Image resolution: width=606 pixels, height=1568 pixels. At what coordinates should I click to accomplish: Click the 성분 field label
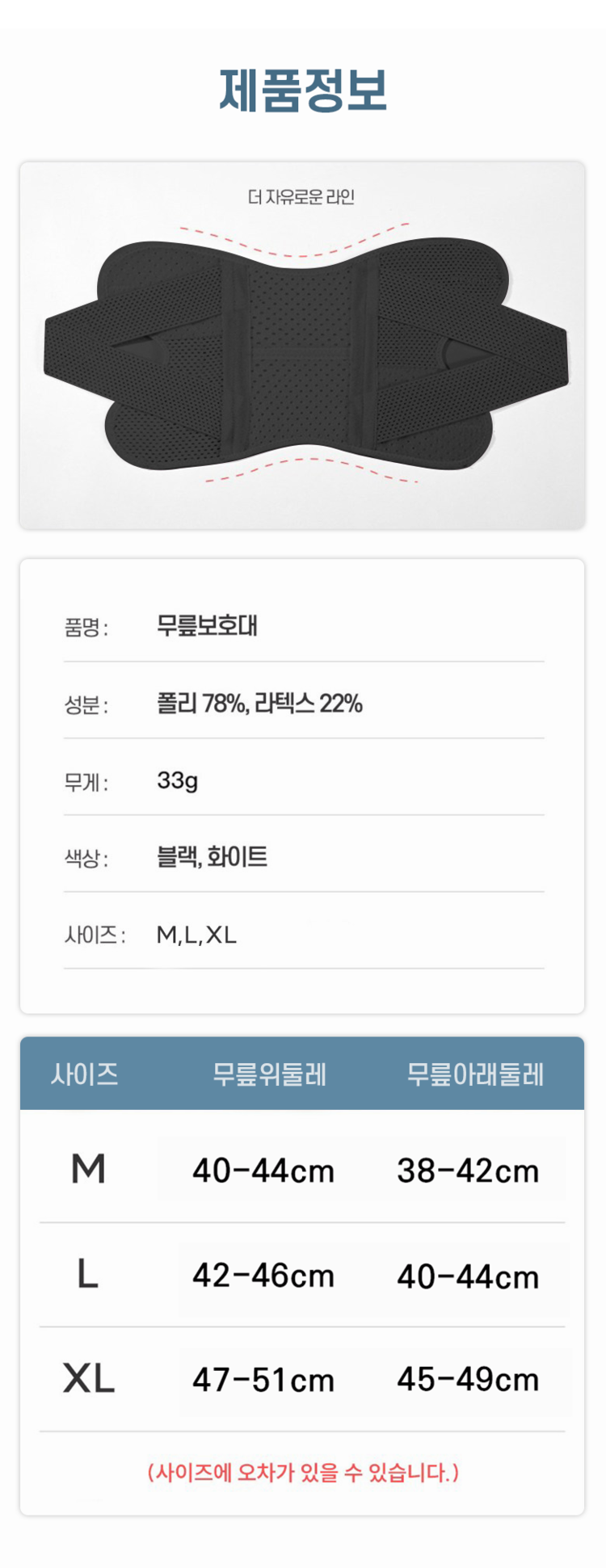click(86, 705)
